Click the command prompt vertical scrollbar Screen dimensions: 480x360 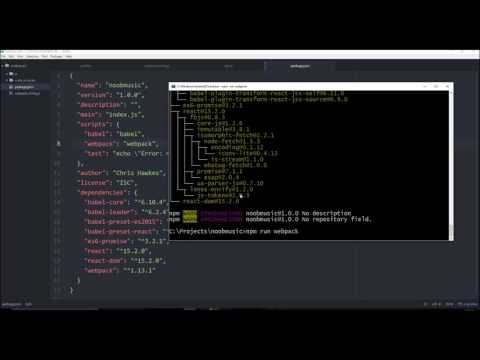click(x=451, y=165)
